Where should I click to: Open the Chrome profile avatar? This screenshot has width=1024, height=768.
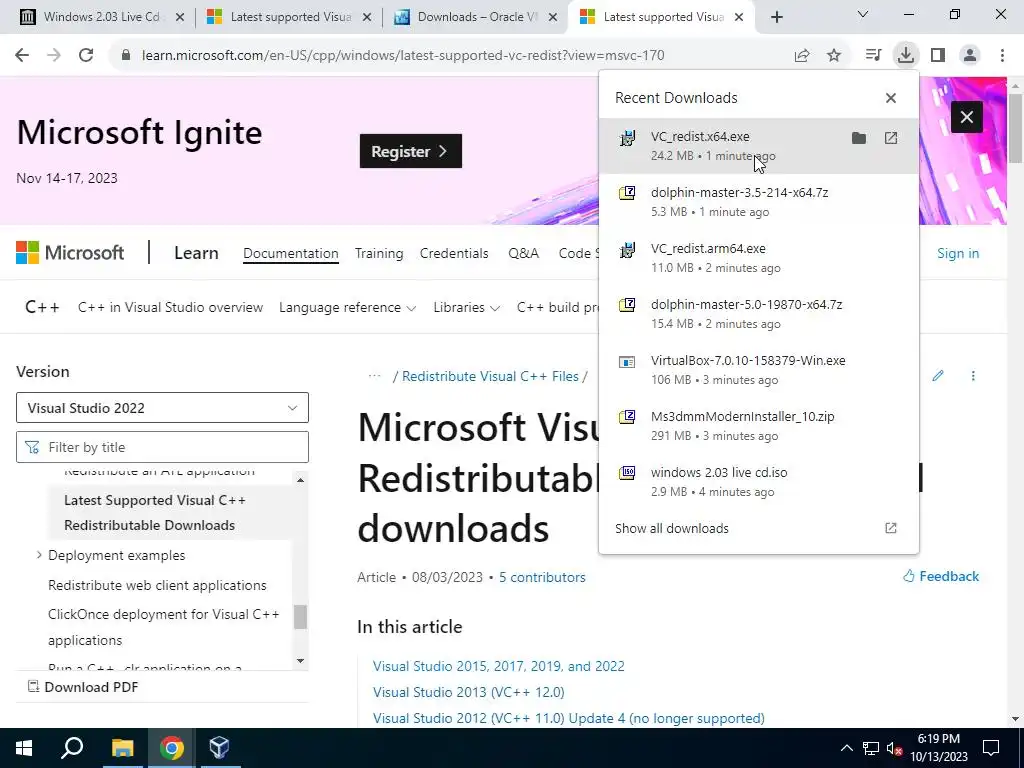coord(970,56)
